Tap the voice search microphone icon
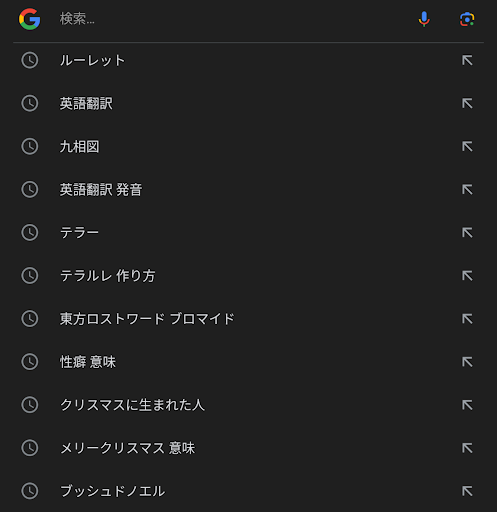Screen dimensions: 497x512 point(424,19)
